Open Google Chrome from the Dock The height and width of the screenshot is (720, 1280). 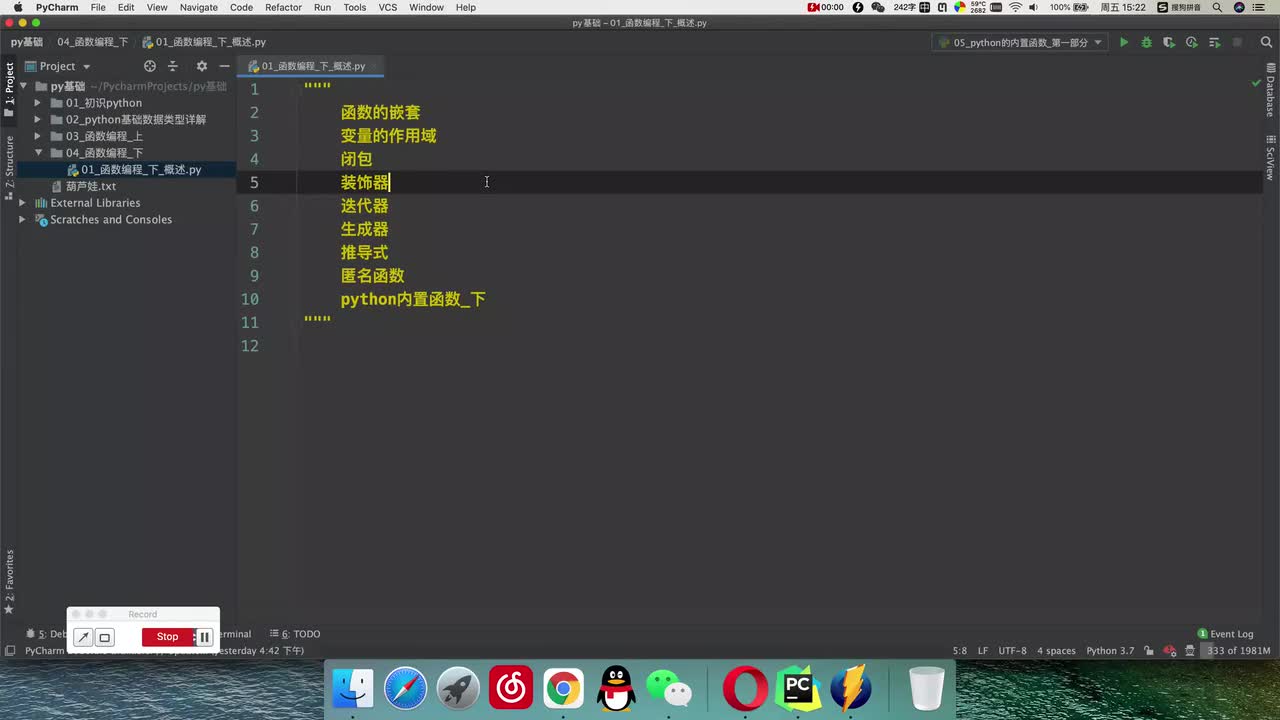click(x=564, y=689)
